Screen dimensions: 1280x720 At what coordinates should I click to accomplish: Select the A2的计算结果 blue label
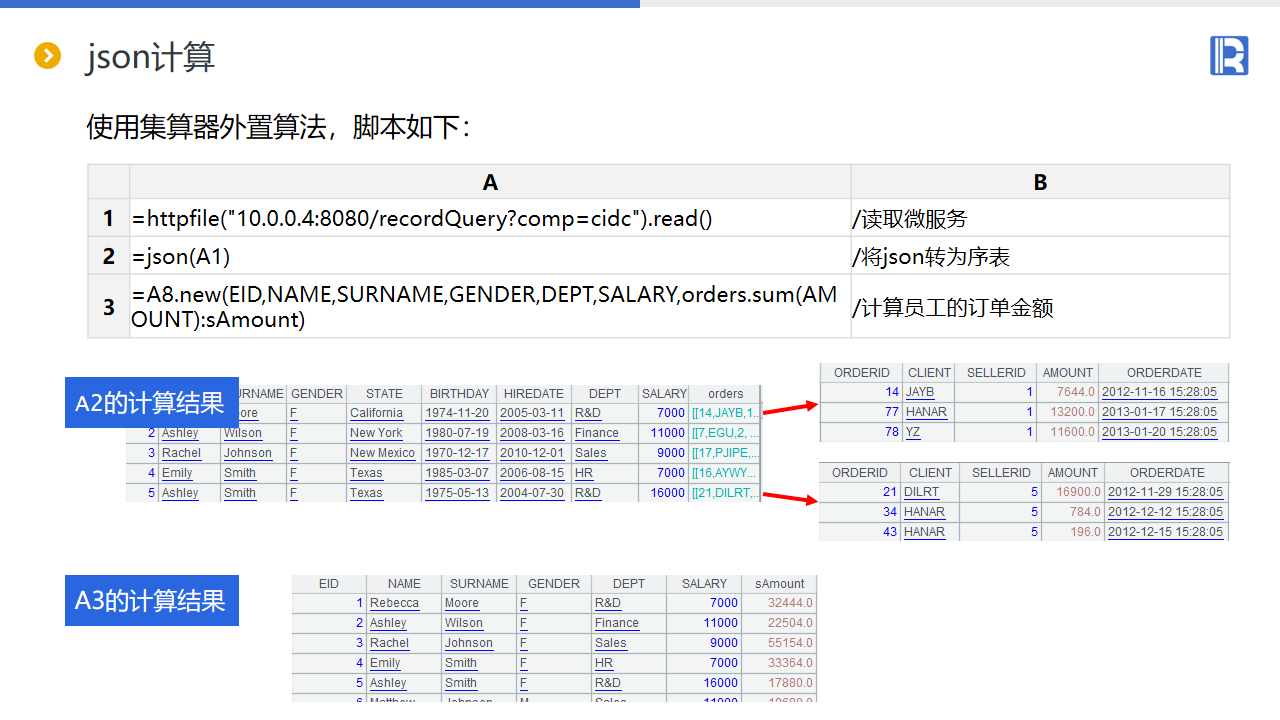[151, 402]
